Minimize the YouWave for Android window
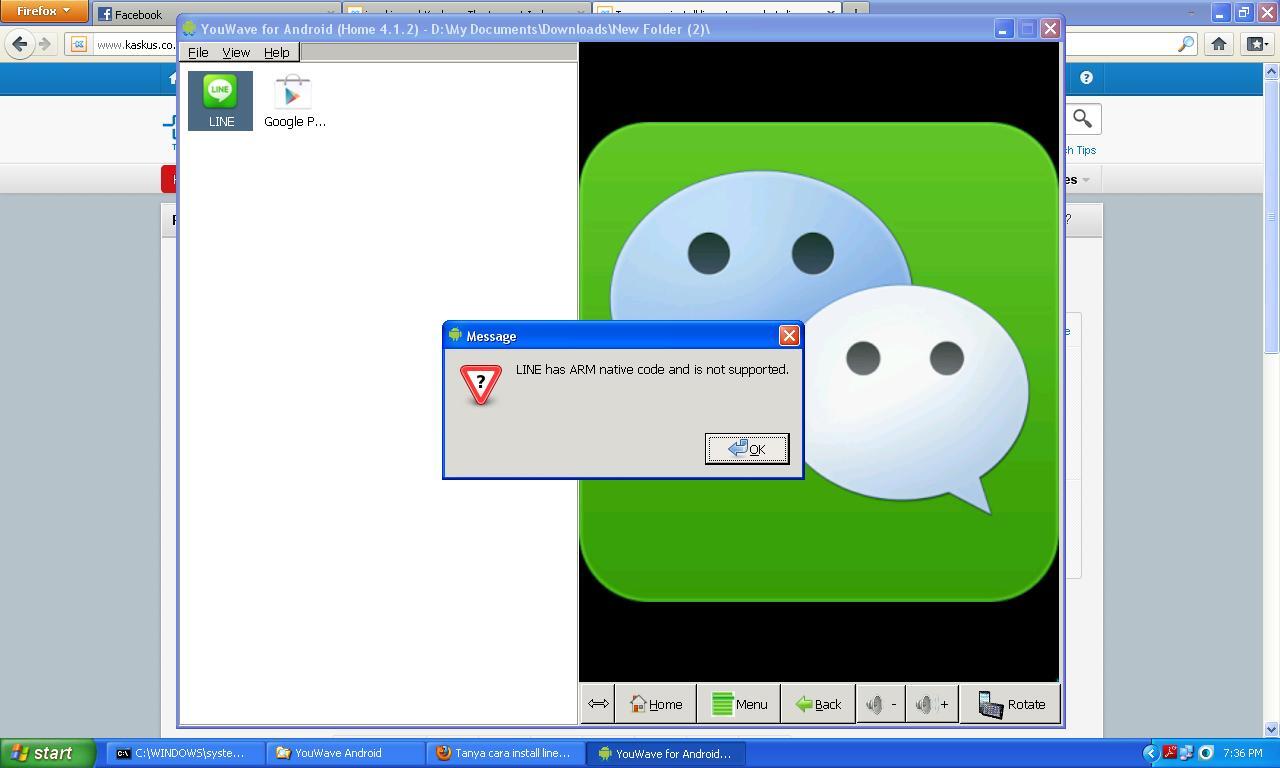The image size is (1280, 768). click(x=1003, y=29)
